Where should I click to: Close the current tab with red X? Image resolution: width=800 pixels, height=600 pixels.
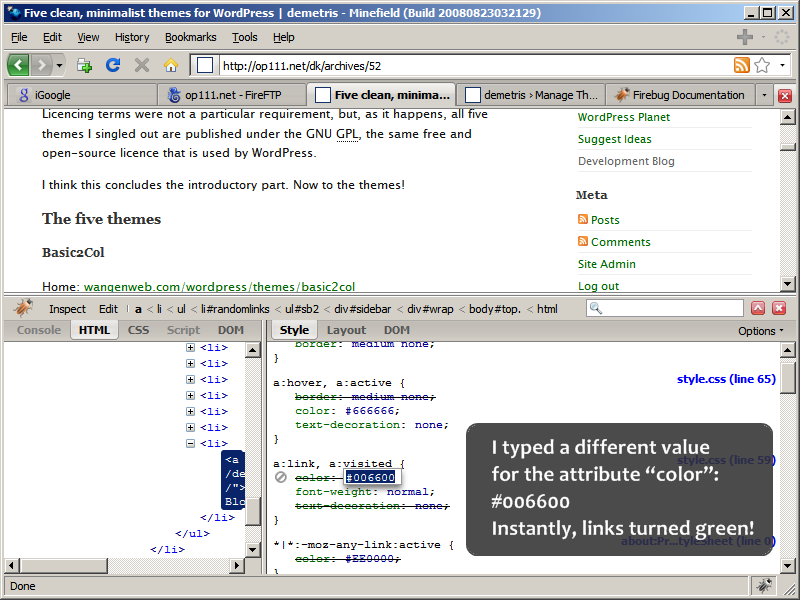coord(785,95)
